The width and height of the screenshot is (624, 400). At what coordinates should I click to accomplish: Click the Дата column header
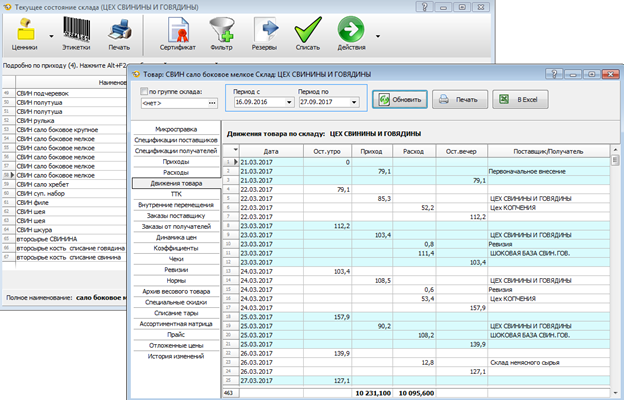270,151
